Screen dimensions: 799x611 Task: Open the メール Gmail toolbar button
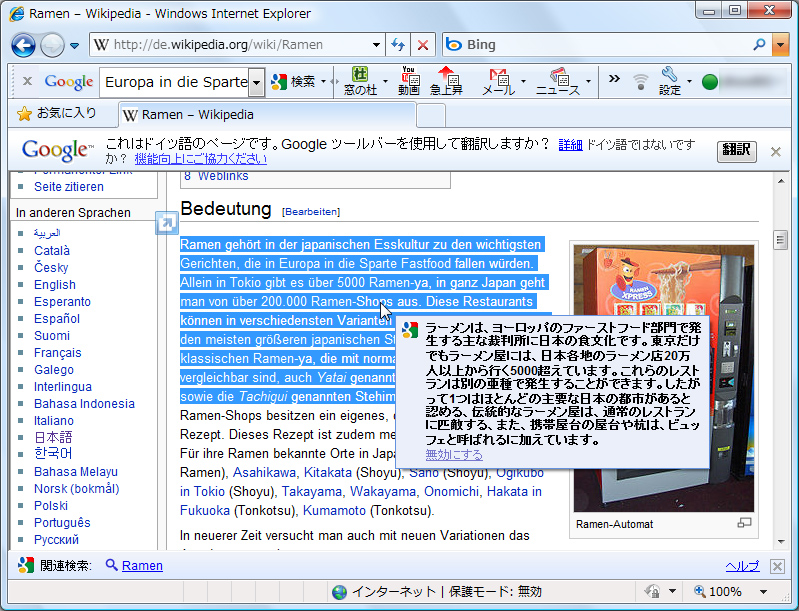(498, 81)
